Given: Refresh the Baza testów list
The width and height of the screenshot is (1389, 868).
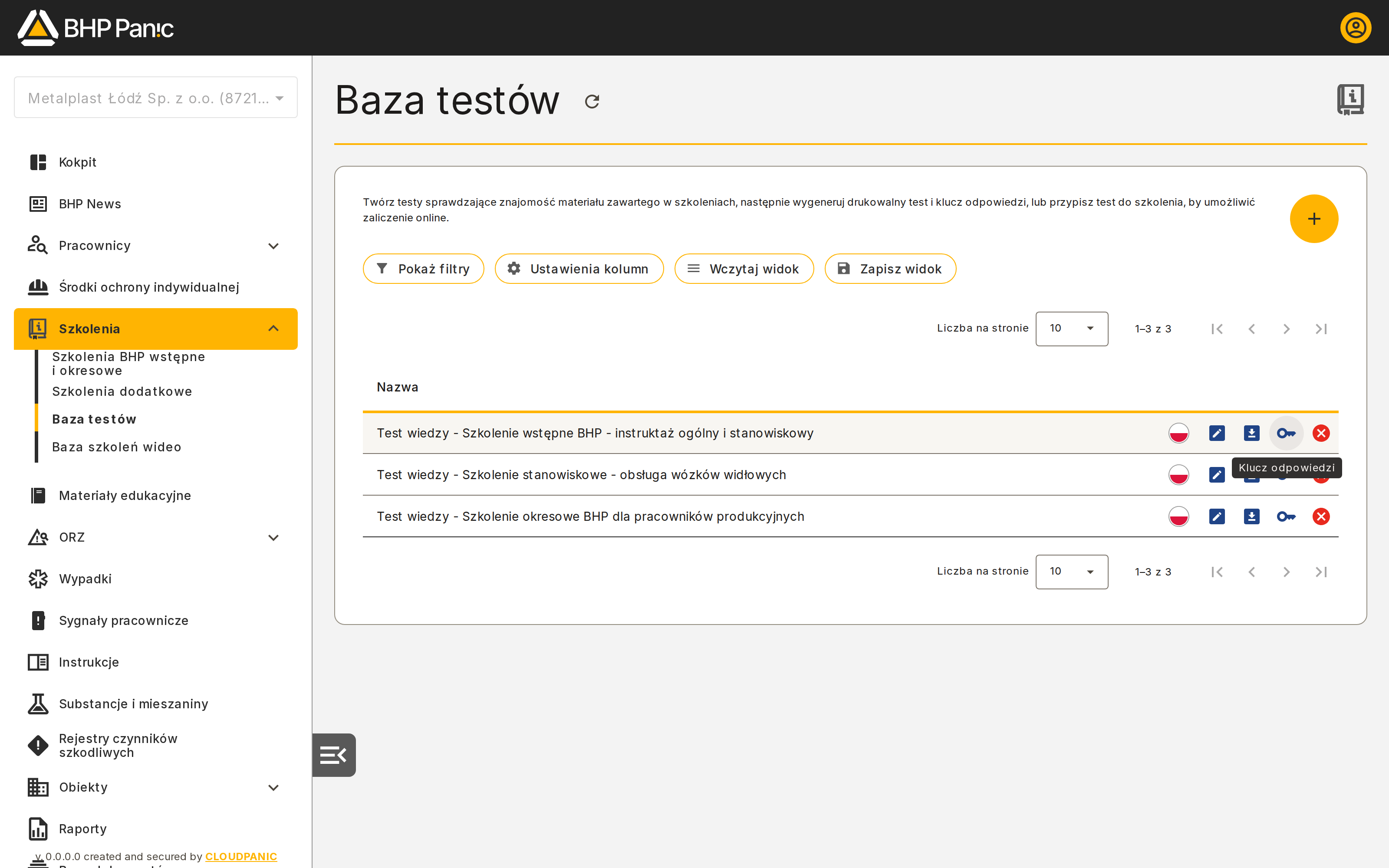Looking at the screenshot, I should (x=592, y=102).
